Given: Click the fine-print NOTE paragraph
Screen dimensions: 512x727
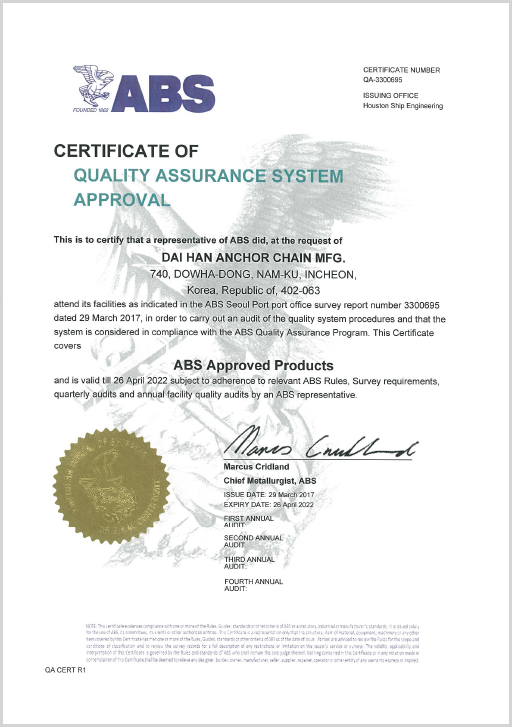Looking at the screenshot, I should click(x=253, y=644).
